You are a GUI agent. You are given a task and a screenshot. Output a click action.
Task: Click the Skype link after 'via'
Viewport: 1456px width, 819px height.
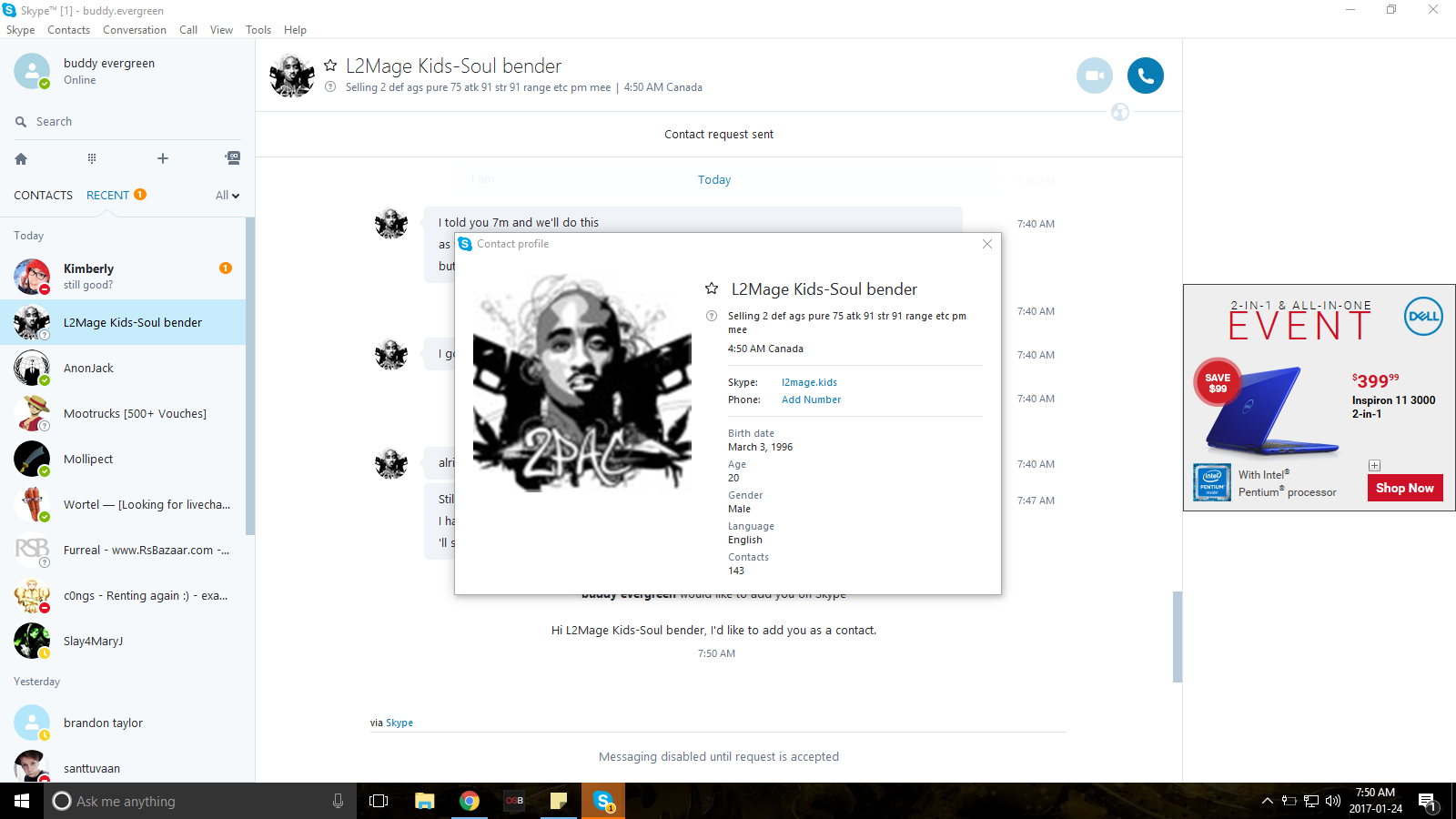tap(399, 723)
